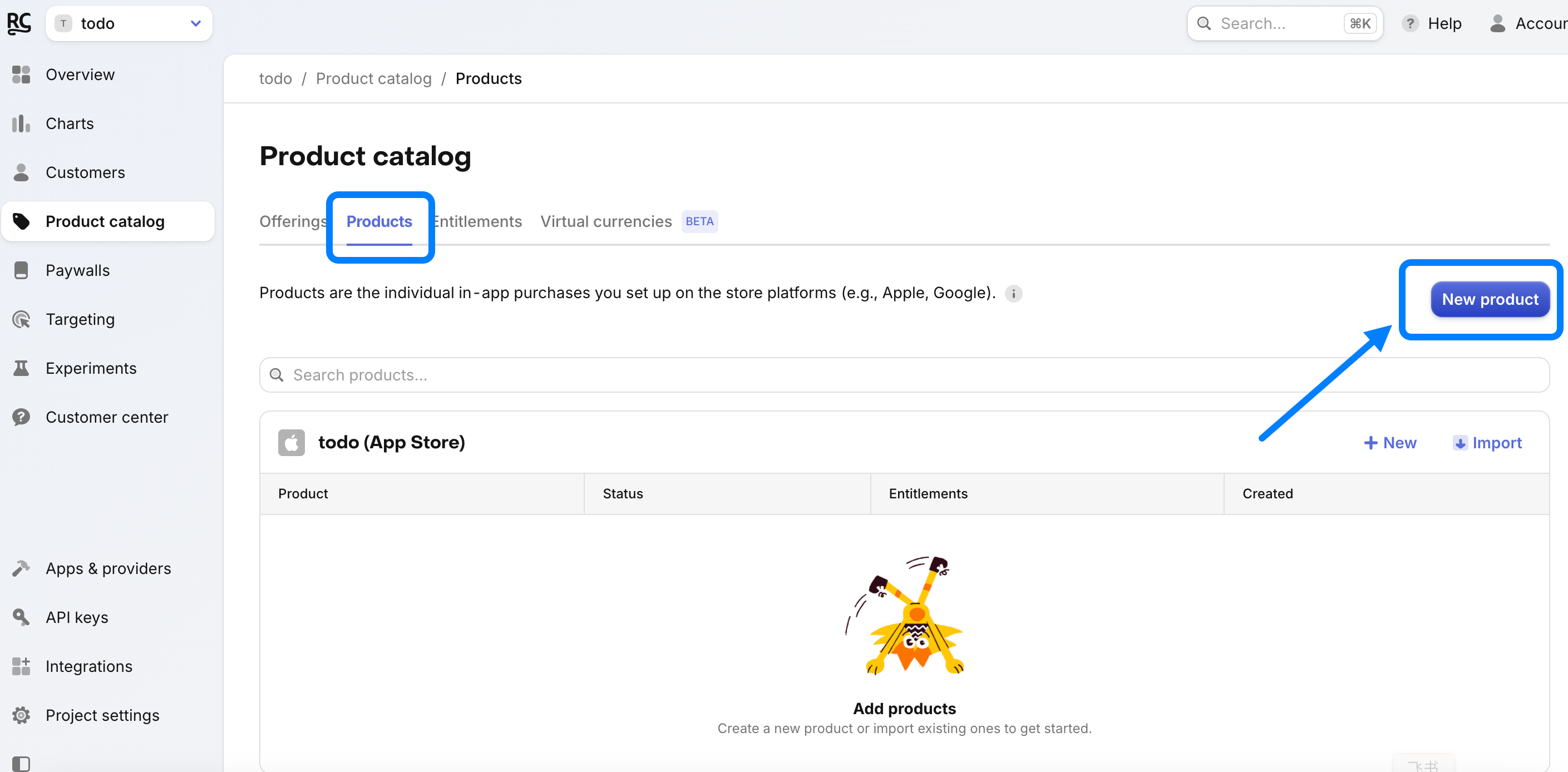Click the RevenueCat logo icon
This screenshot has height=772, width=1568.
click(19, 23)
